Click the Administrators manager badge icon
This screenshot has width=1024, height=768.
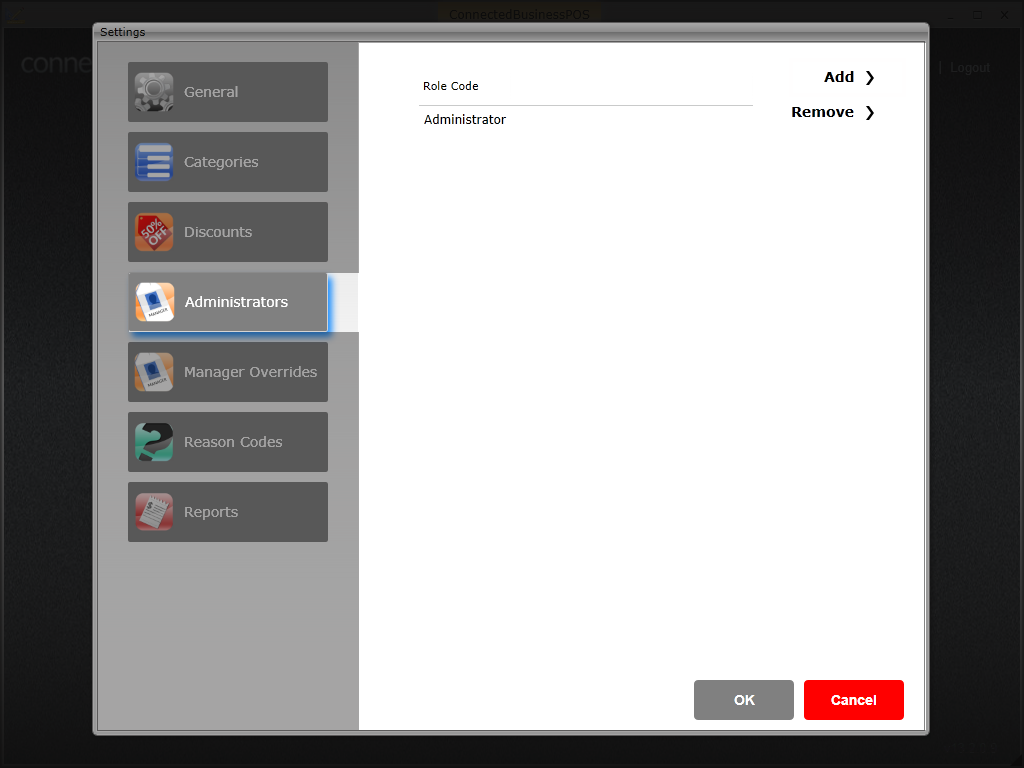(x=154, y=302)
